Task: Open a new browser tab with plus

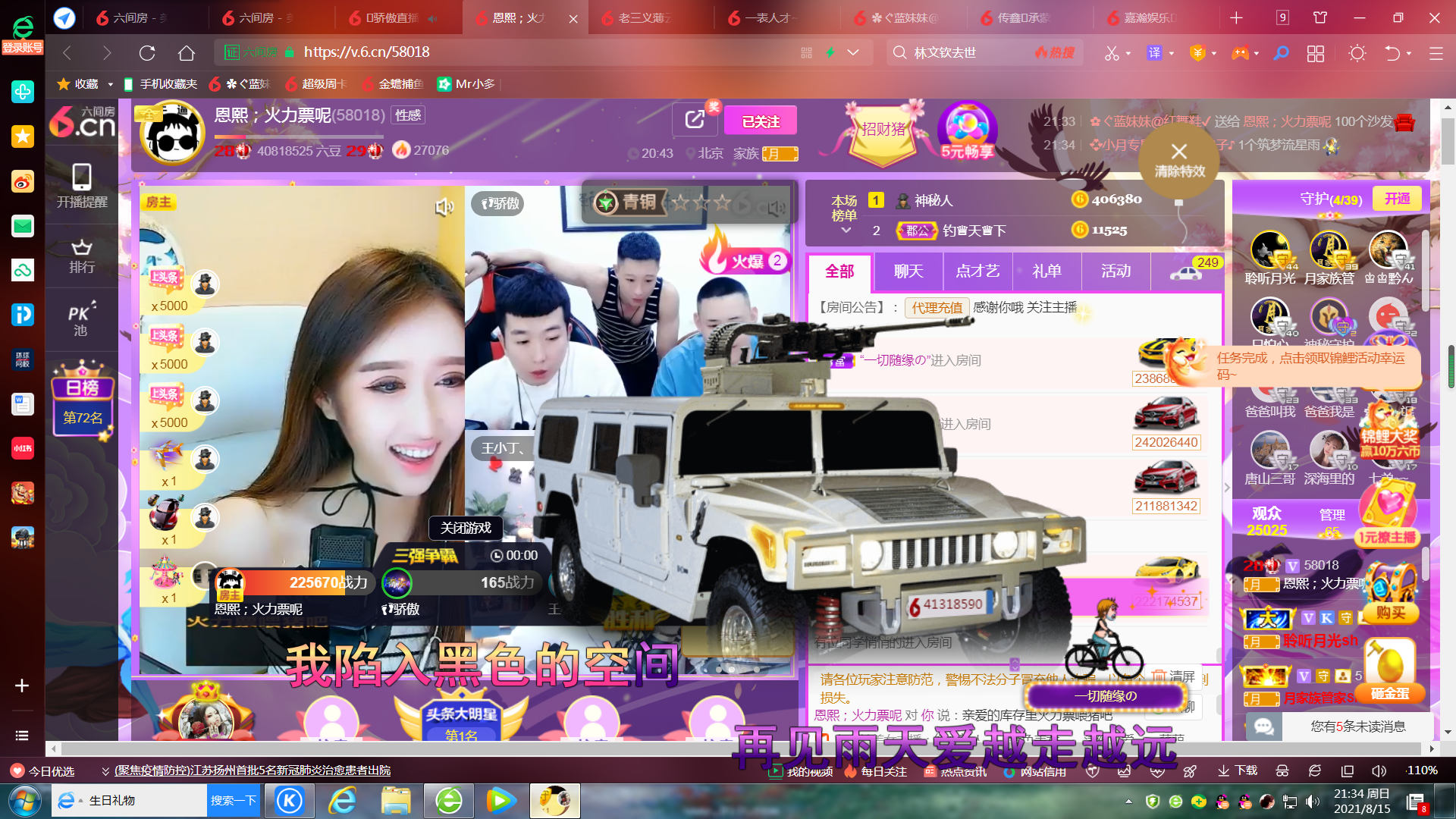Action: coord(1237,17)
